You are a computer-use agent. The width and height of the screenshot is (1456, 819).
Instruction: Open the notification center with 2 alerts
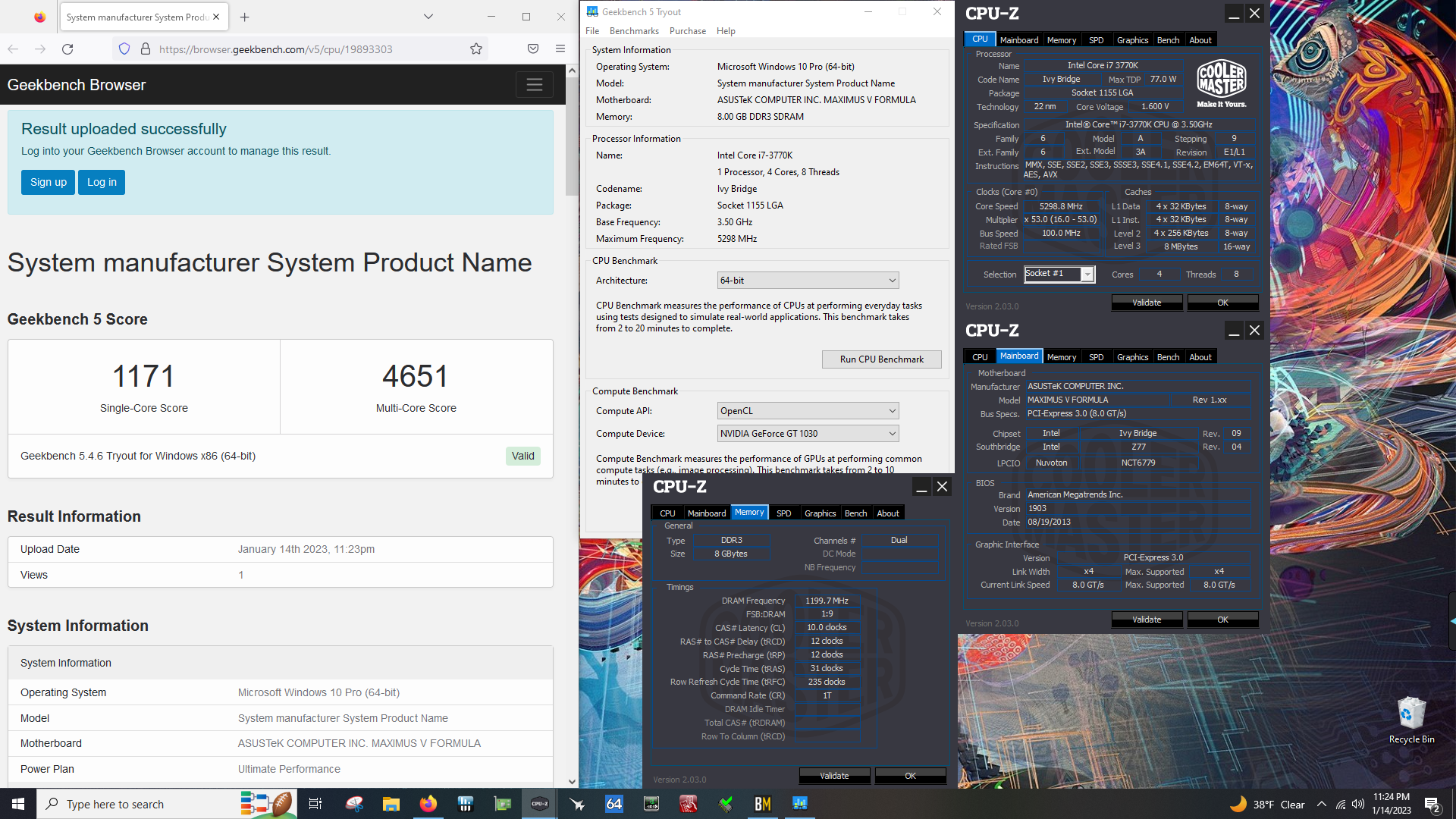(1432, 805)
